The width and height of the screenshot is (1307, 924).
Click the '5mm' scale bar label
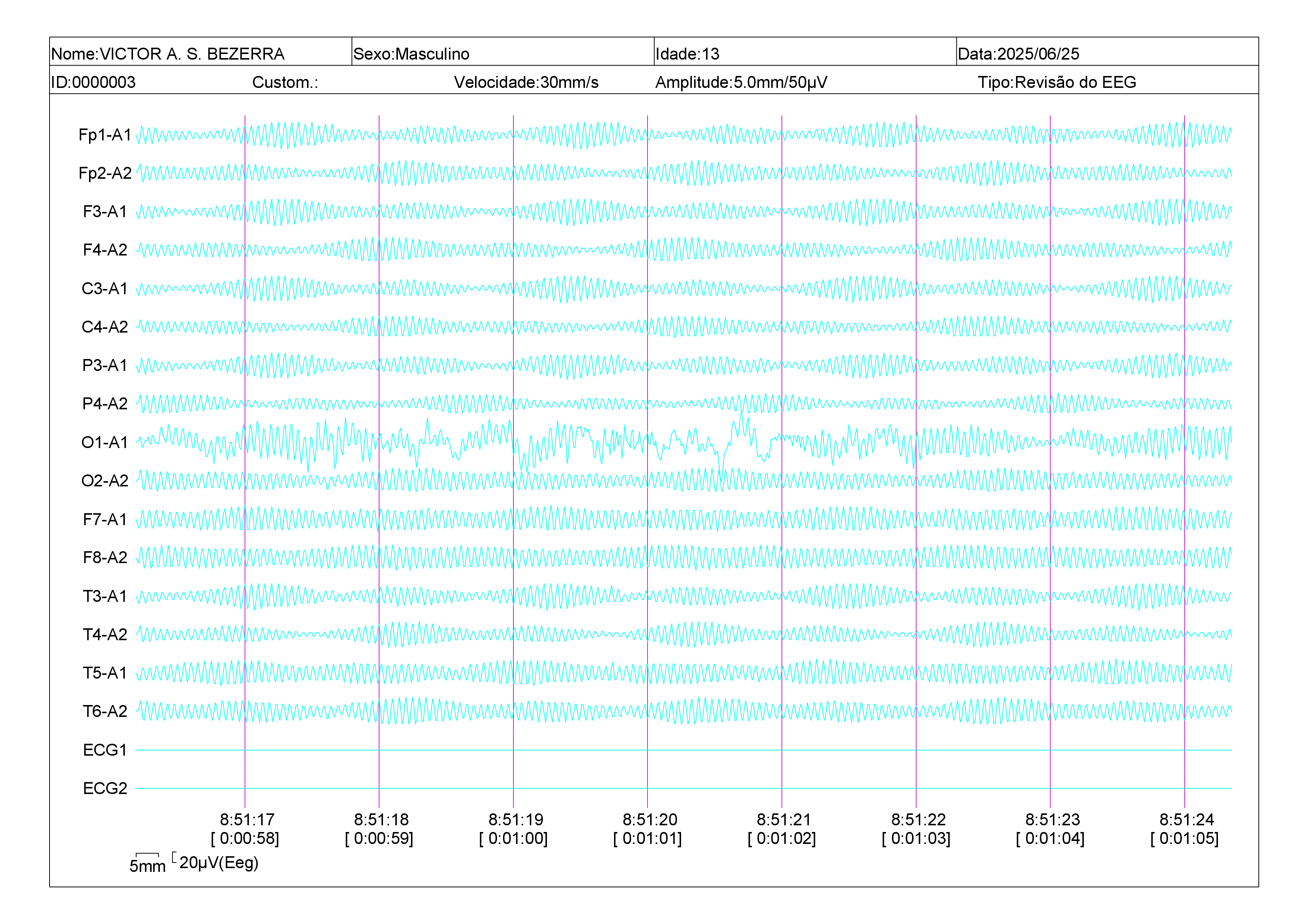coord(148,867)
